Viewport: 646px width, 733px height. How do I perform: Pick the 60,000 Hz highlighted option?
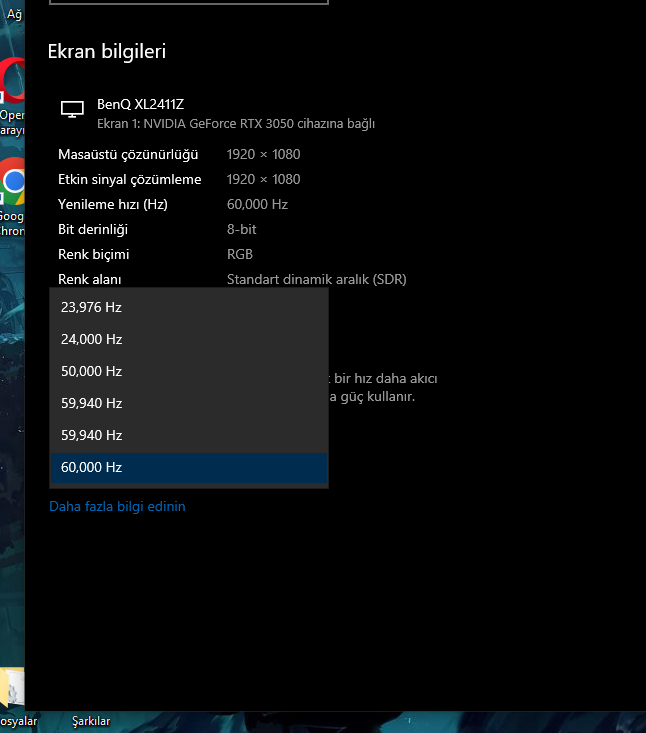coord(189,467)
